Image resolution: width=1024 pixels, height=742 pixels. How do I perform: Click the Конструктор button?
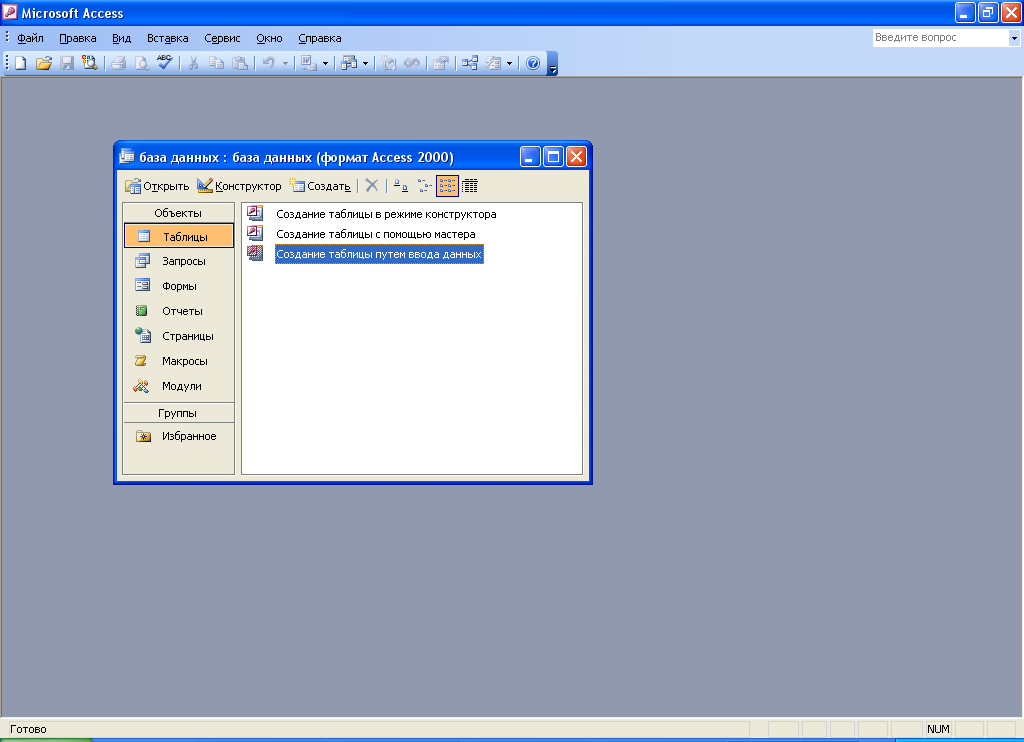[x=240, y=186]
